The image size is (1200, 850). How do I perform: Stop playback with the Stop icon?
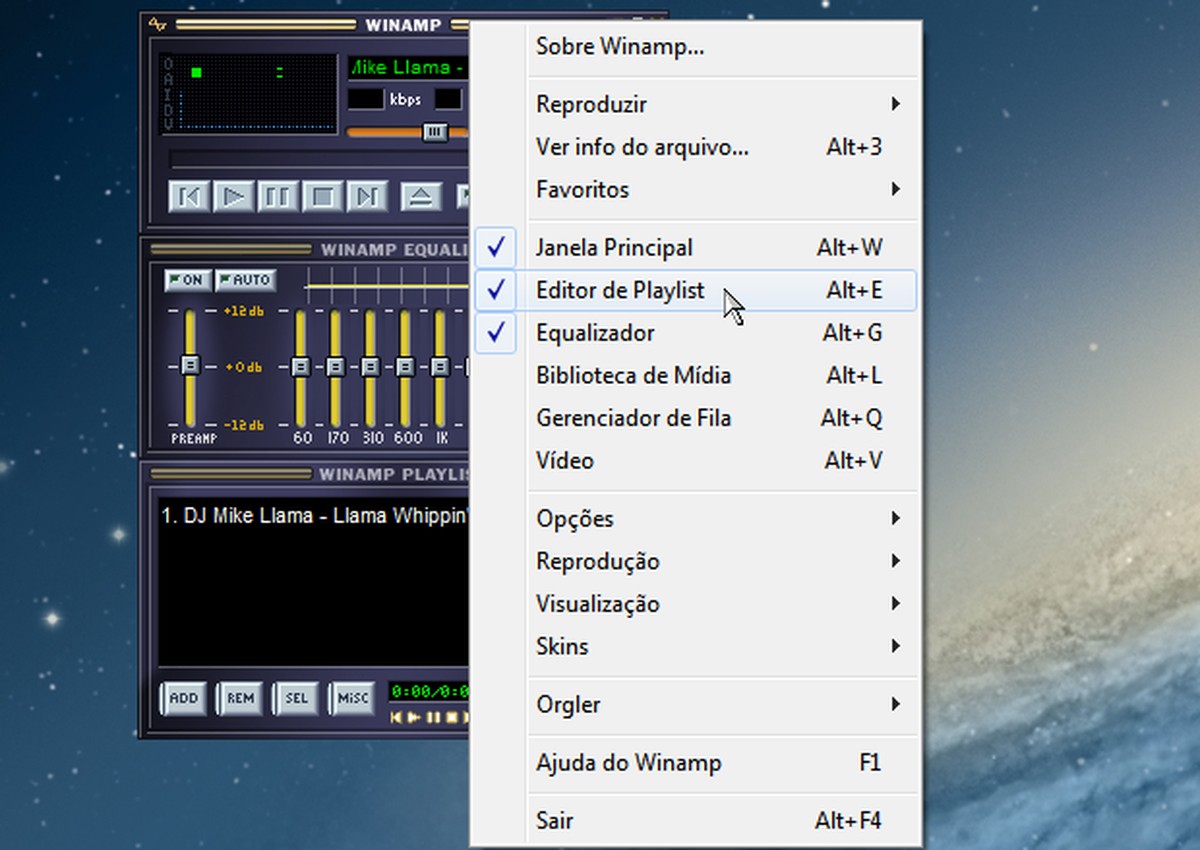point(322,197)
